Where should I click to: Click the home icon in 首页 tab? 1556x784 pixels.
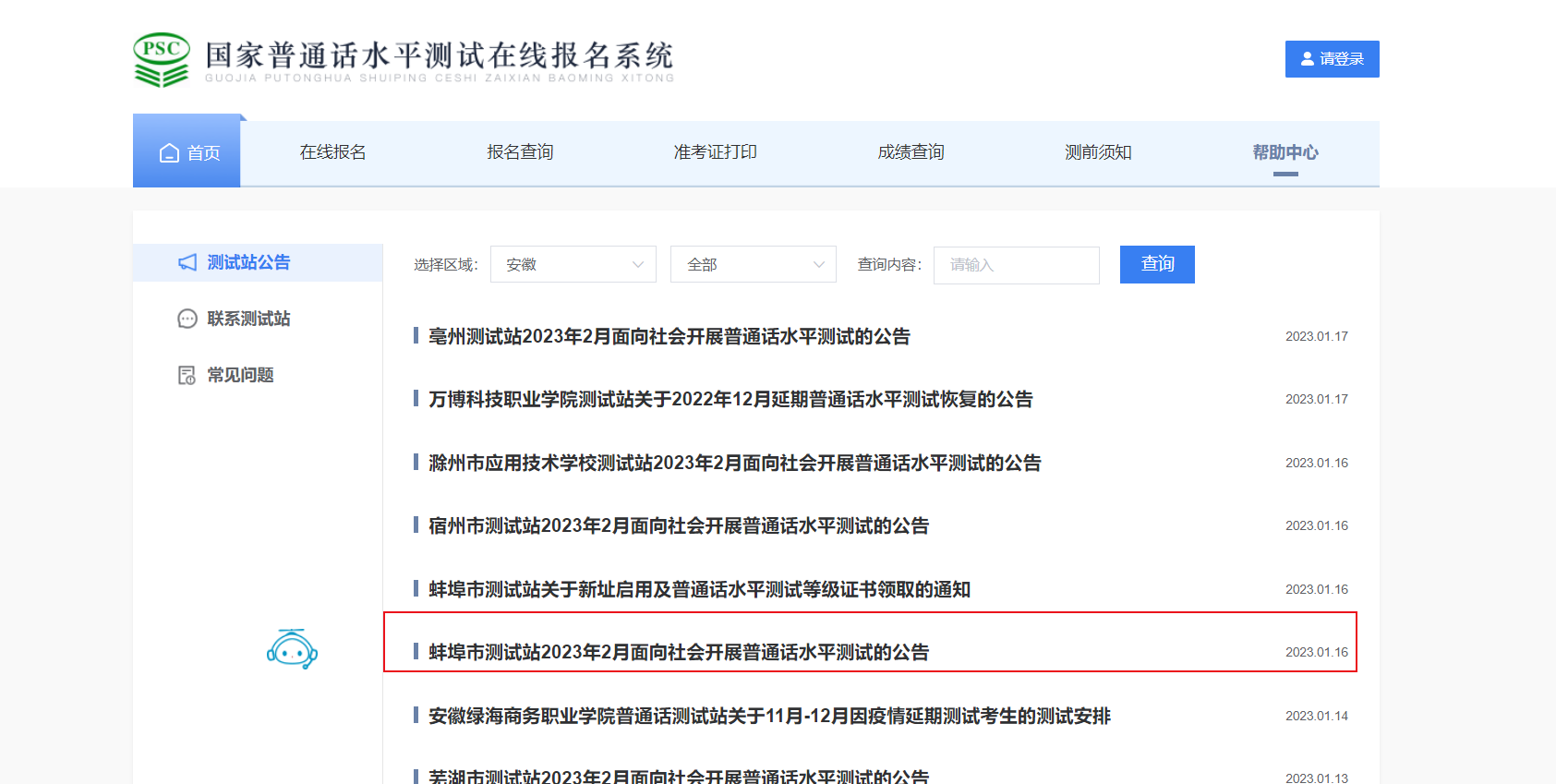pyautogui.click(x=169, y=153)
